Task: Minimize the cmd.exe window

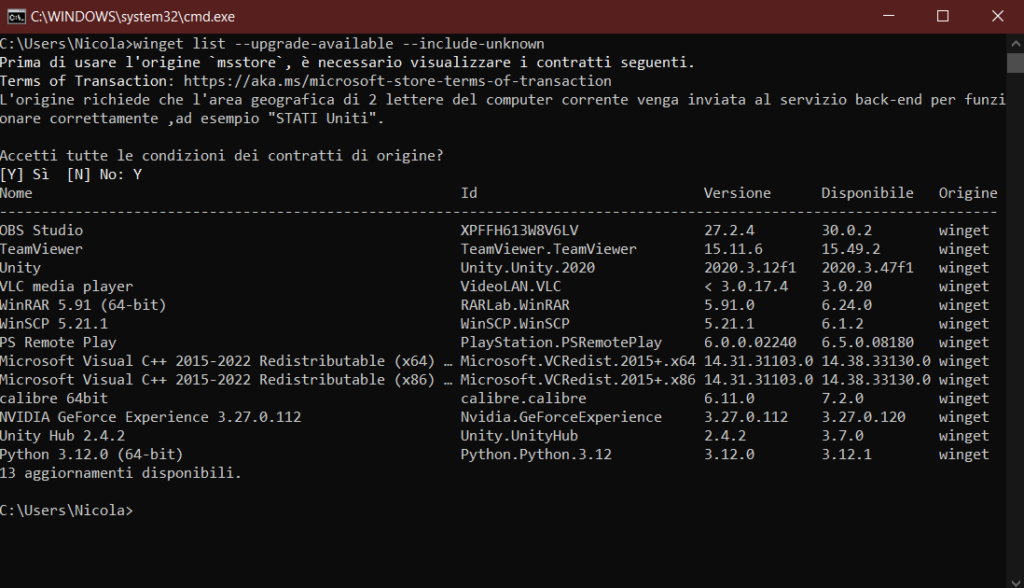Action: (x=888, y=16)
